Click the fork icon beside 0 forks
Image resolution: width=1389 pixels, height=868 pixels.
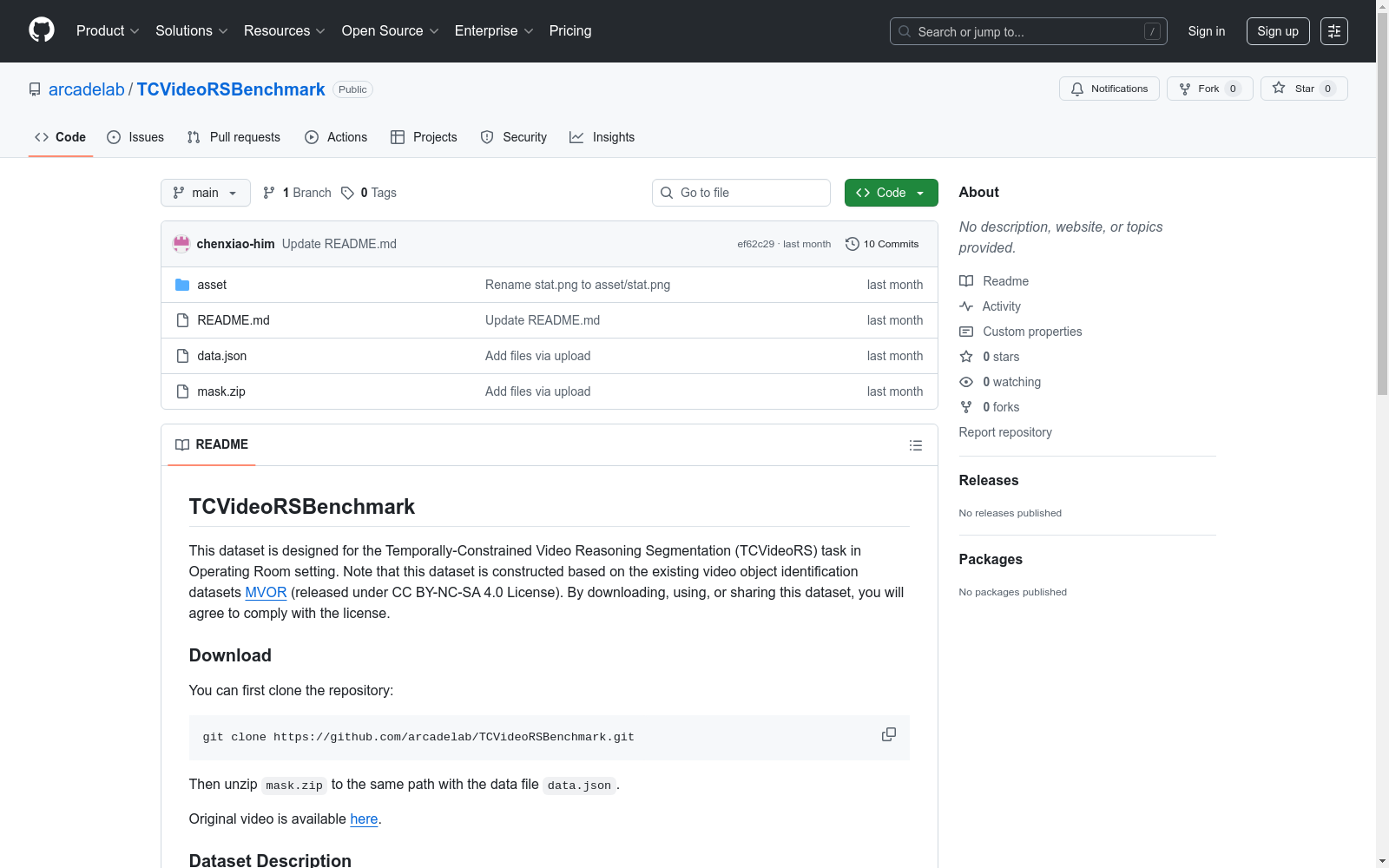click(966, 407)
